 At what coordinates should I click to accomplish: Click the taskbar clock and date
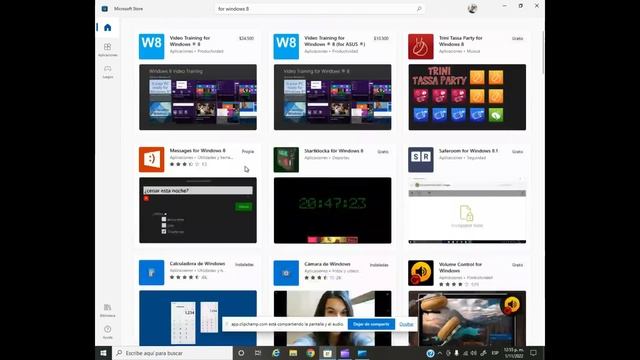point(514,353)
